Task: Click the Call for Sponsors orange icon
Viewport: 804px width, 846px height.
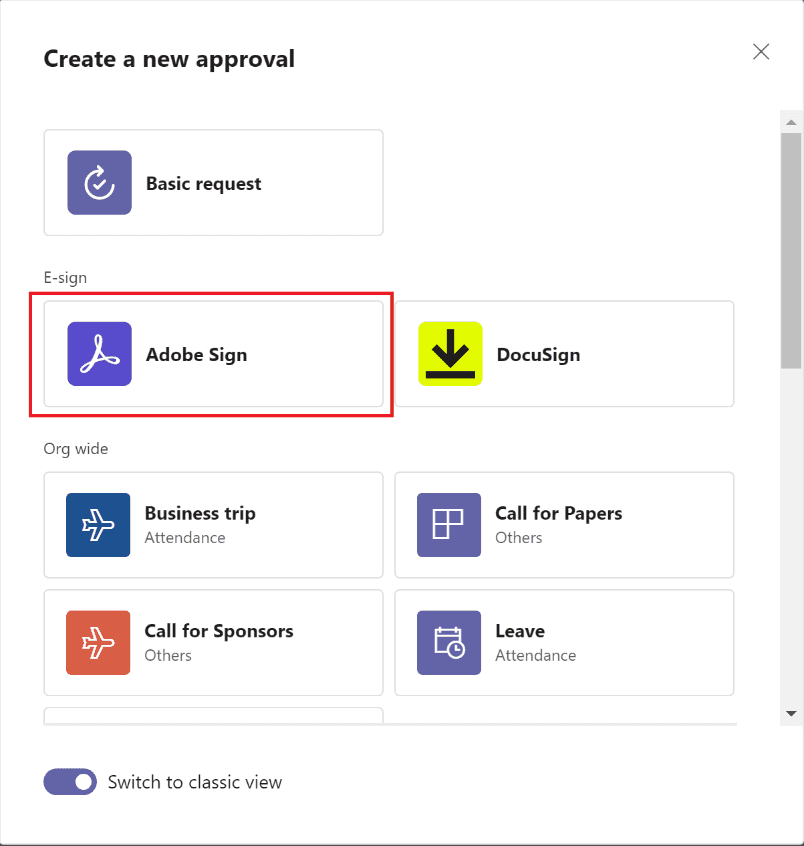Action: pos(98,643)
